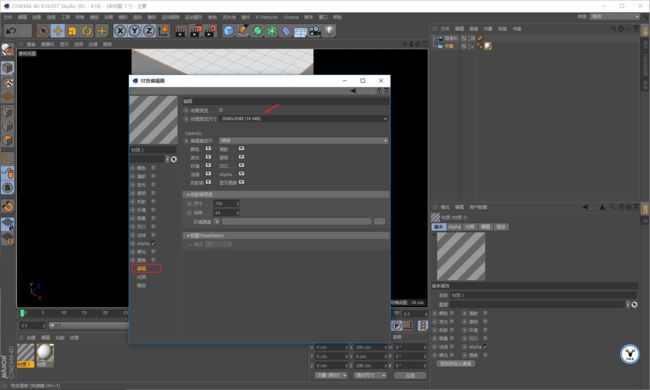Click the green timeline start marker
Screen dimensions: 650x390
pos(22,313)
